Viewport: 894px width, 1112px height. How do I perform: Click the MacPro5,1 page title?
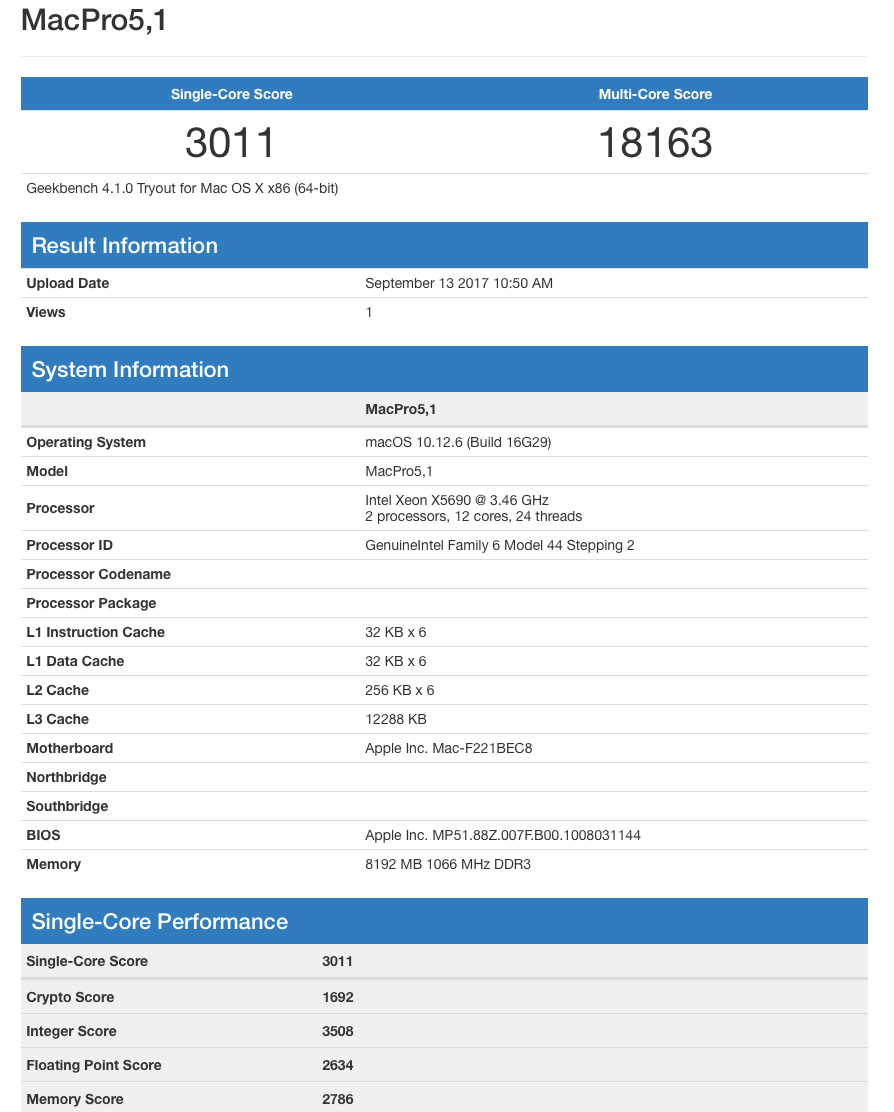click(94, 20)
